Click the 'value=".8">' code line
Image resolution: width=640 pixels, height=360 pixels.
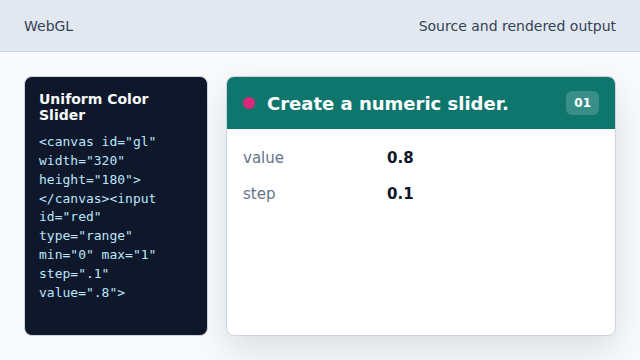tap(82, 293)
